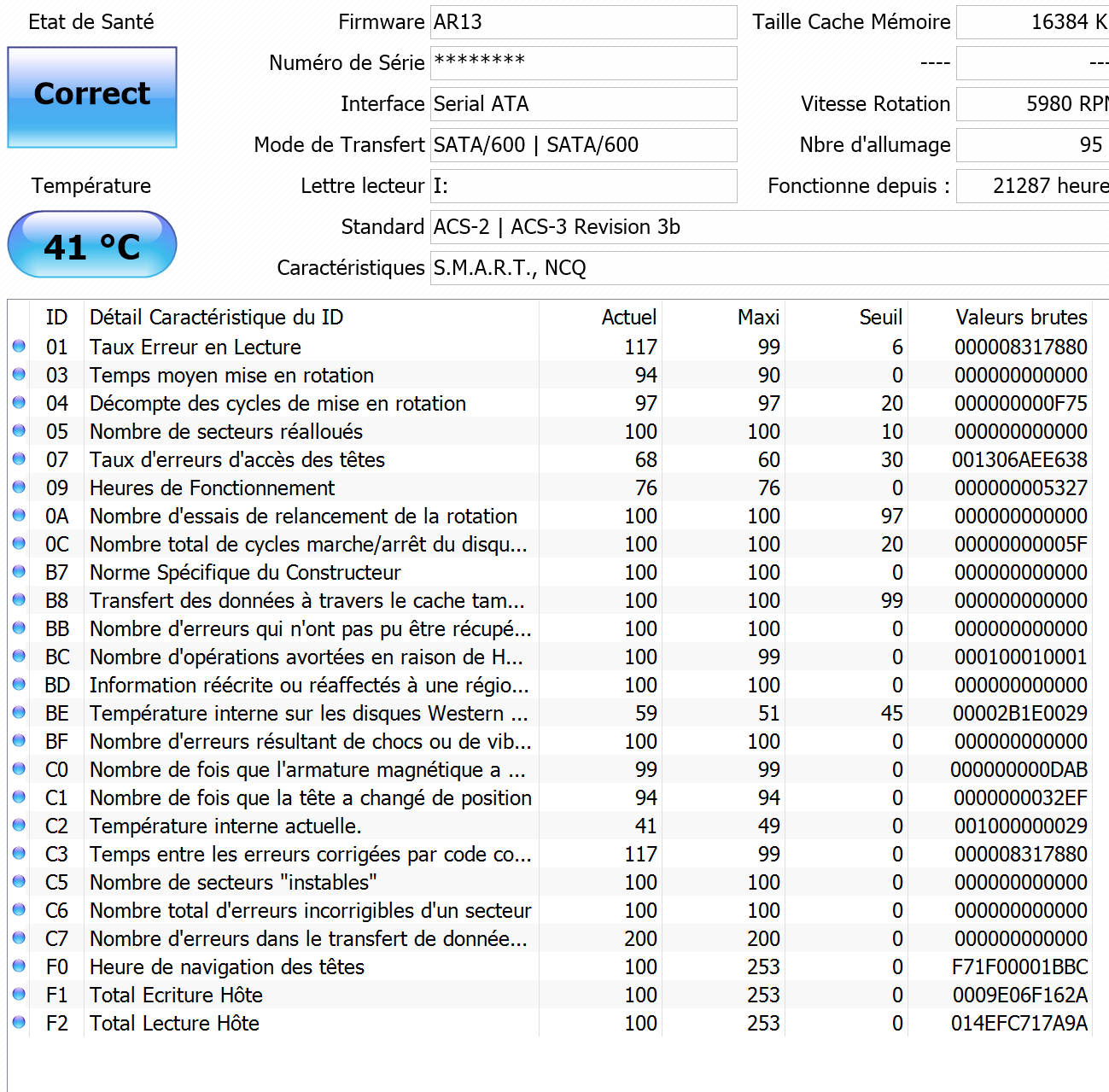Click the Interface field showing Serial ATA
1109x1092 pixels.
[x=584, y=104]
